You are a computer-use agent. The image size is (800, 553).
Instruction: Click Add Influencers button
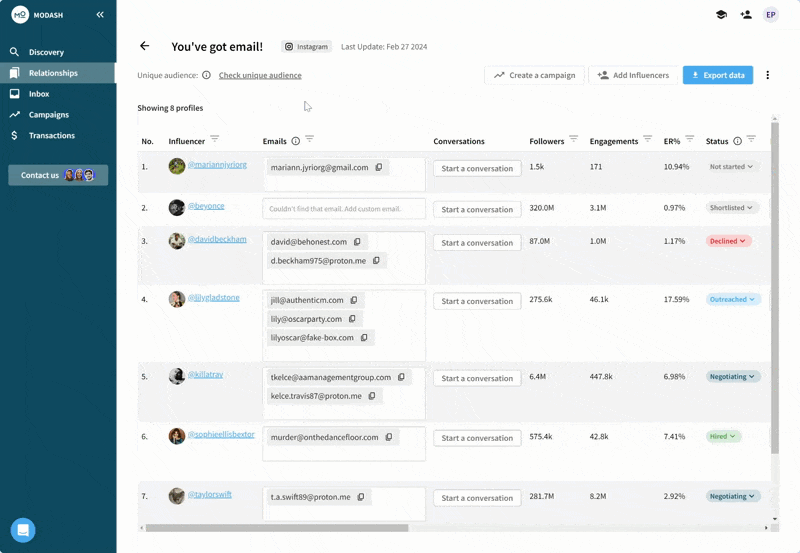(633, 75)
